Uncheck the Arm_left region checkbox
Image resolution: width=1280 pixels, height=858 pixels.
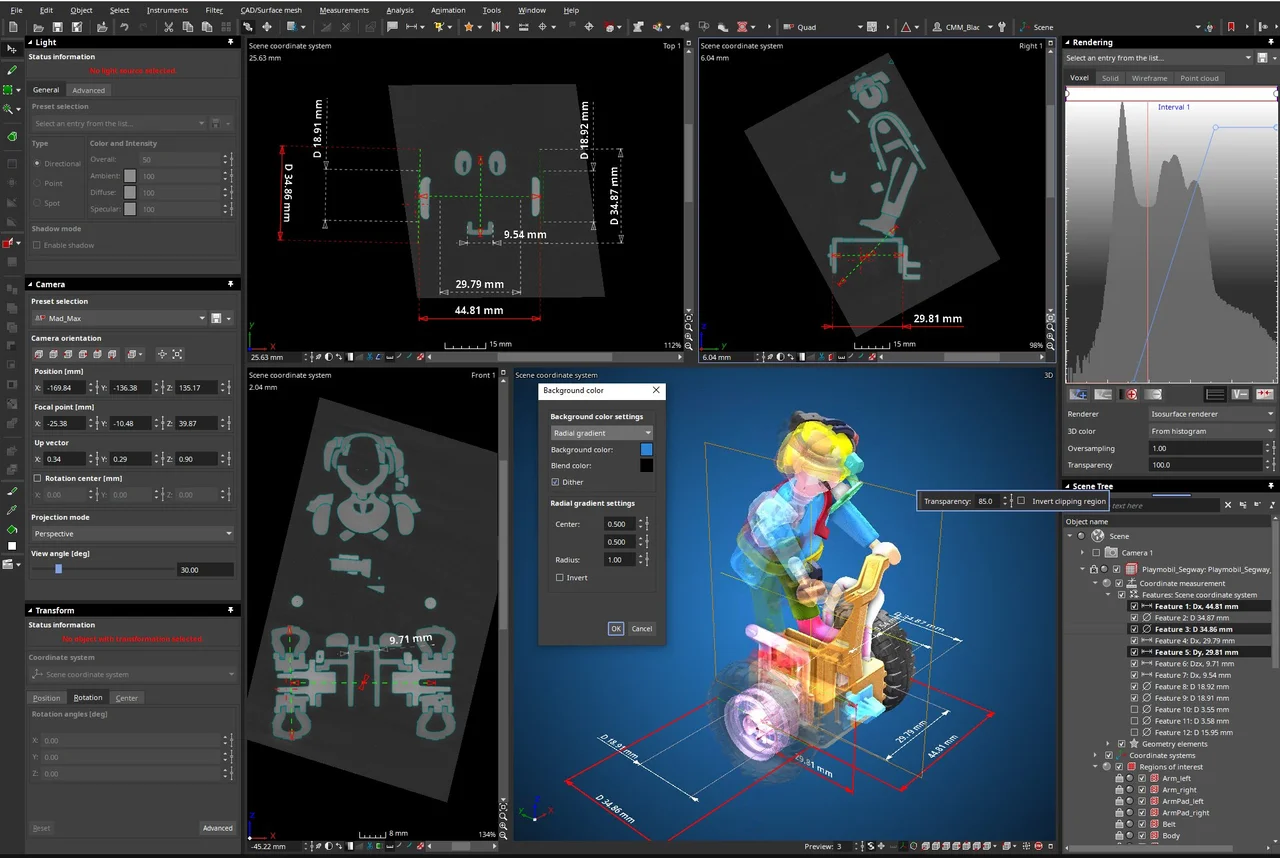[x=1142, y=778]
